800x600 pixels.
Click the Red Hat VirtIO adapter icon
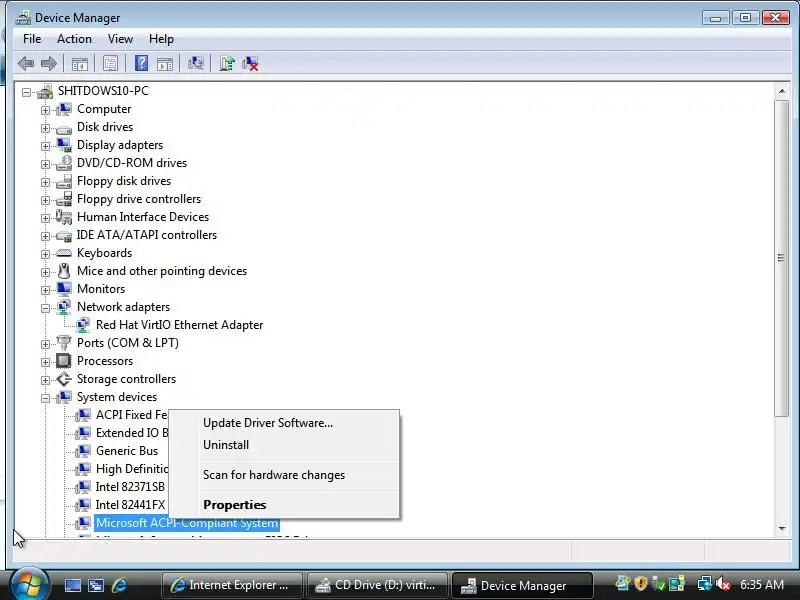click(83, 325)
